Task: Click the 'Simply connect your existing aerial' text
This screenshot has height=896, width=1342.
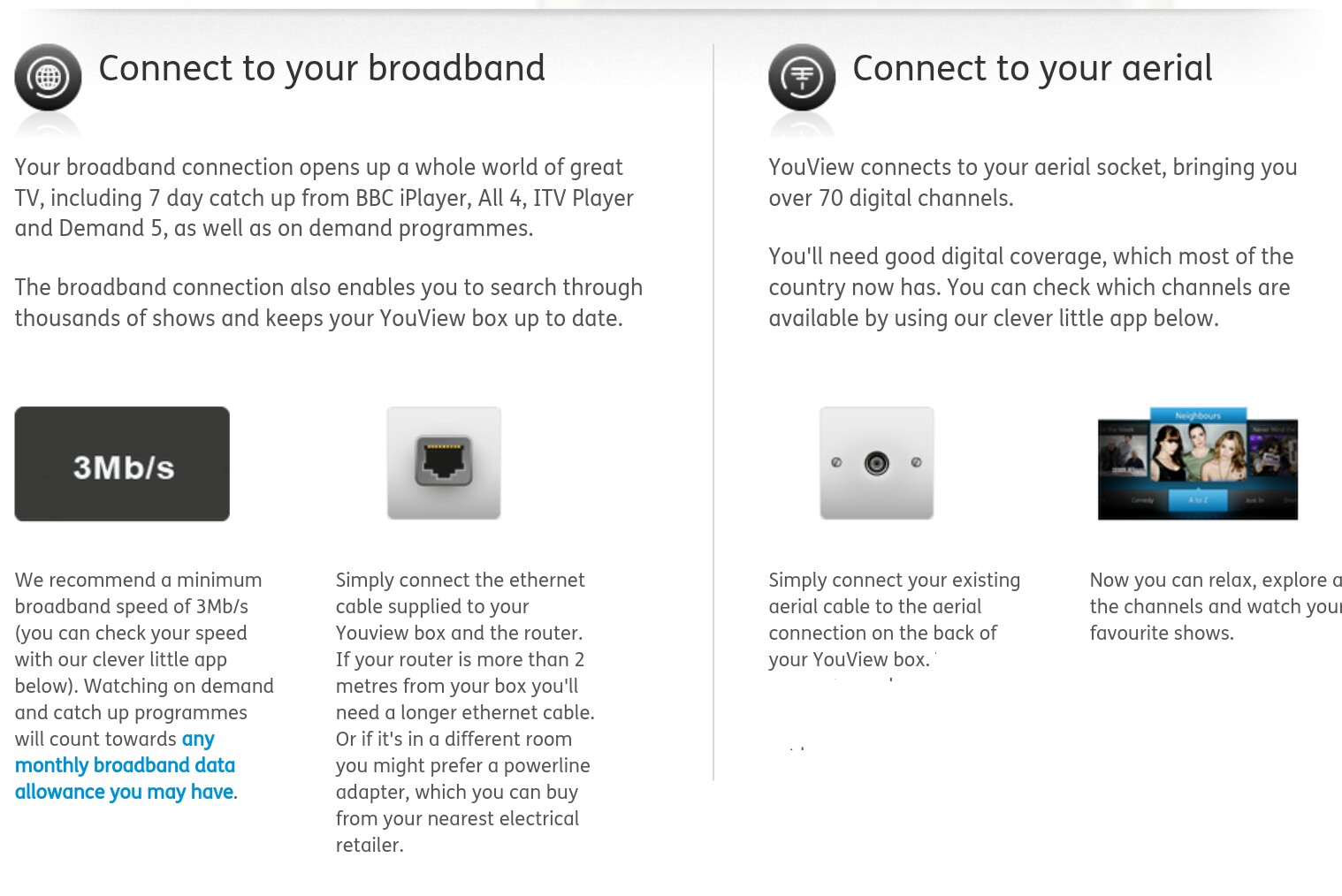Action: point(894,619)
